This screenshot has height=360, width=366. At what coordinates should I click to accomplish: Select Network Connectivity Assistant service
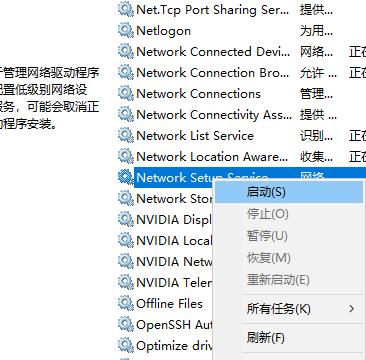pos(242,115)
